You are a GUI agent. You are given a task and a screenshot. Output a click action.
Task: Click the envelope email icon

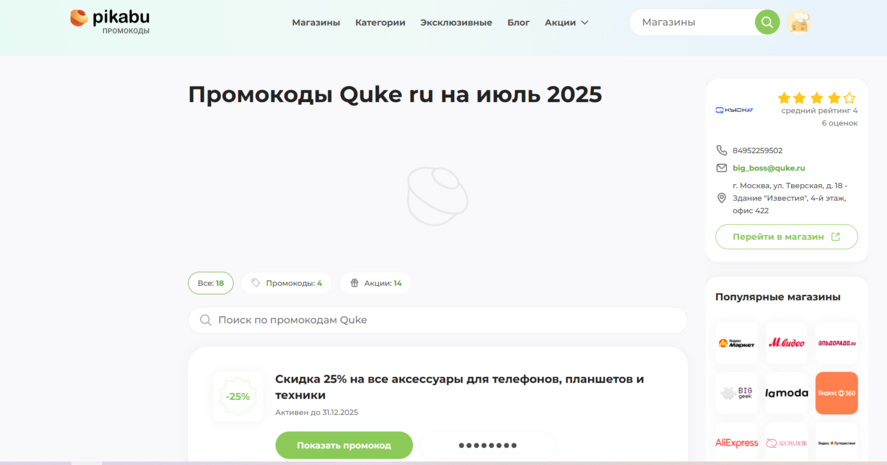tap(721, 168)
